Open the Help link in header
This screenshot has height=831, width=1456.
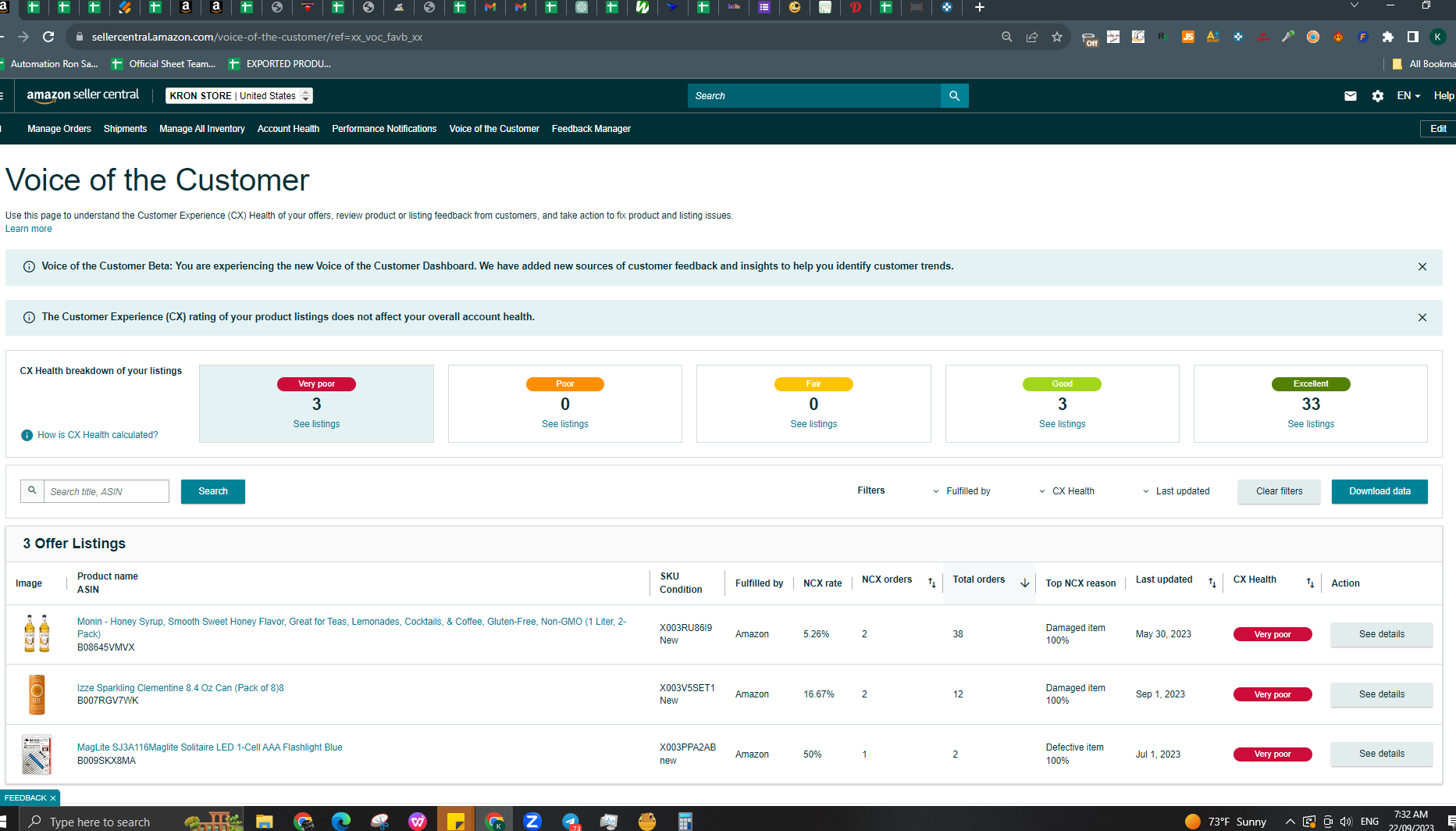1444,96
